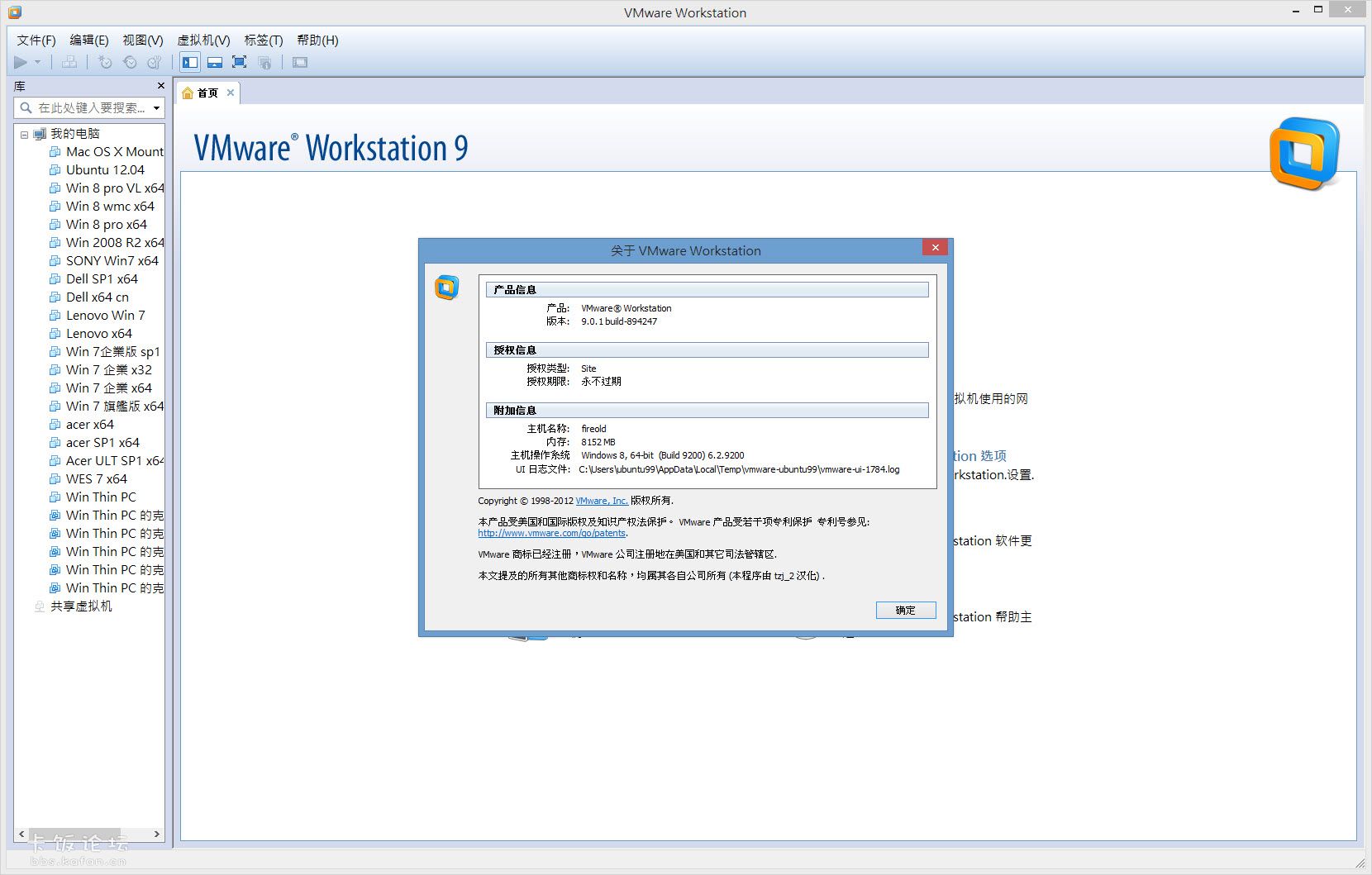1372x875 pixels.
Task: Click the VM icon beside Dell SP1 x64
Action: pos(55,278)
